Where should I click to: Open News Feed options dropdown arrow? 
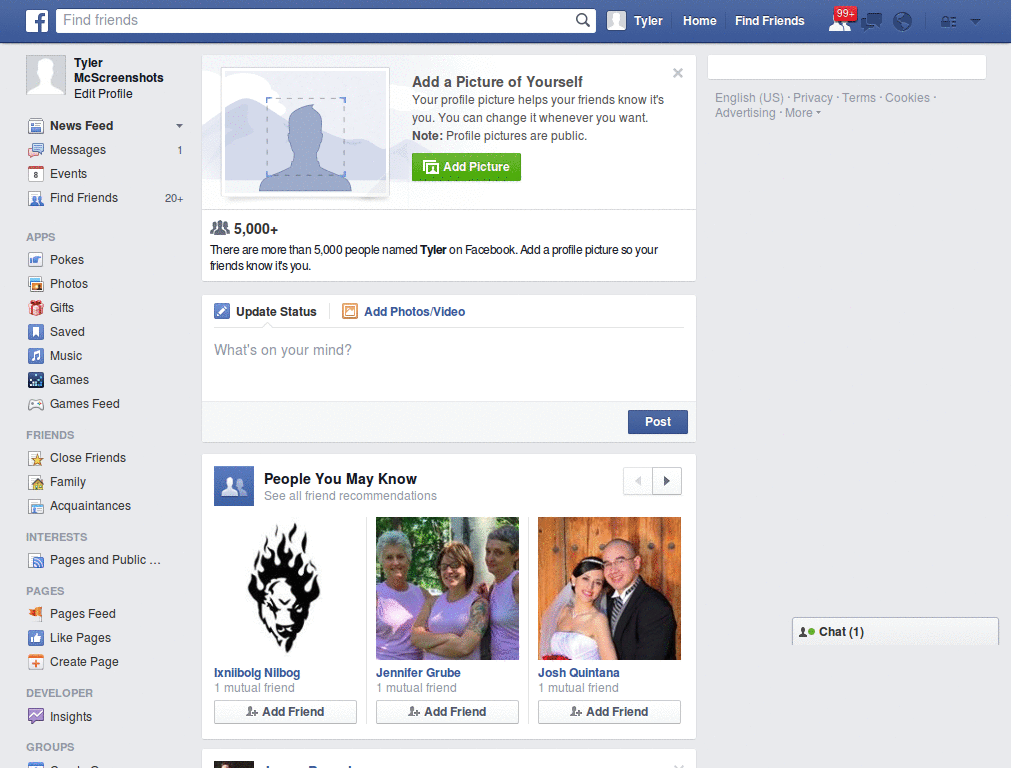[x=179, y=126]
